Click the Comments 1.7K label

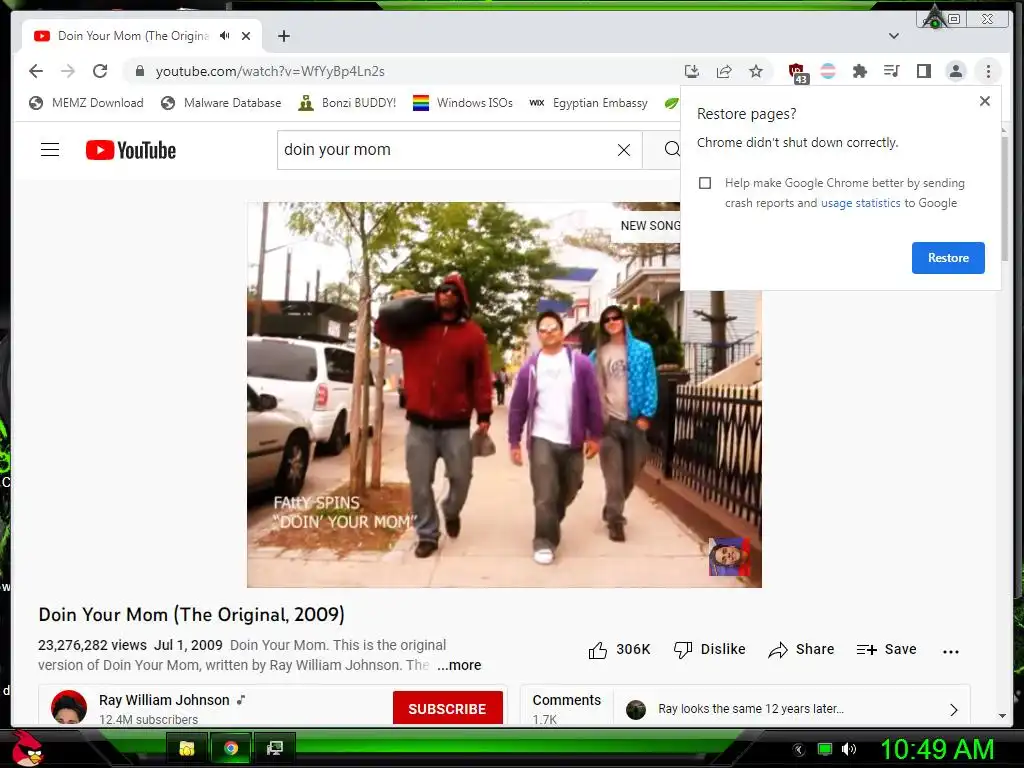(x=566, y=708)
